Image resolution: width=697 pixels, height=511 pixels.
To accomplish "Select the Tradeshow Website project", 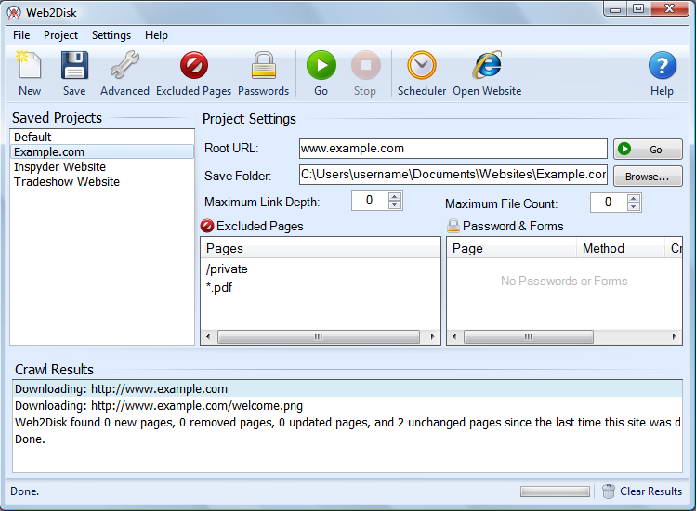I will (x=102, y=182).
